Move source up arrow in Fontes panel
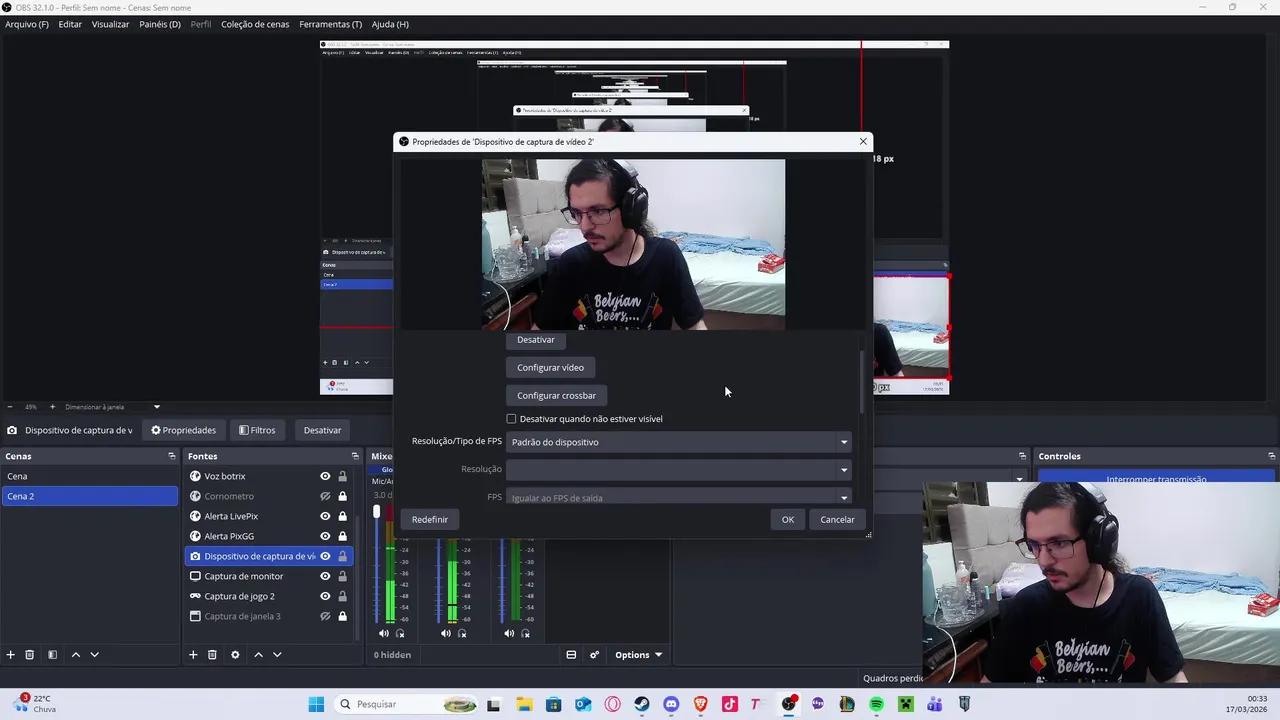Screen dimensions: 1280x720 coord(258,655)
